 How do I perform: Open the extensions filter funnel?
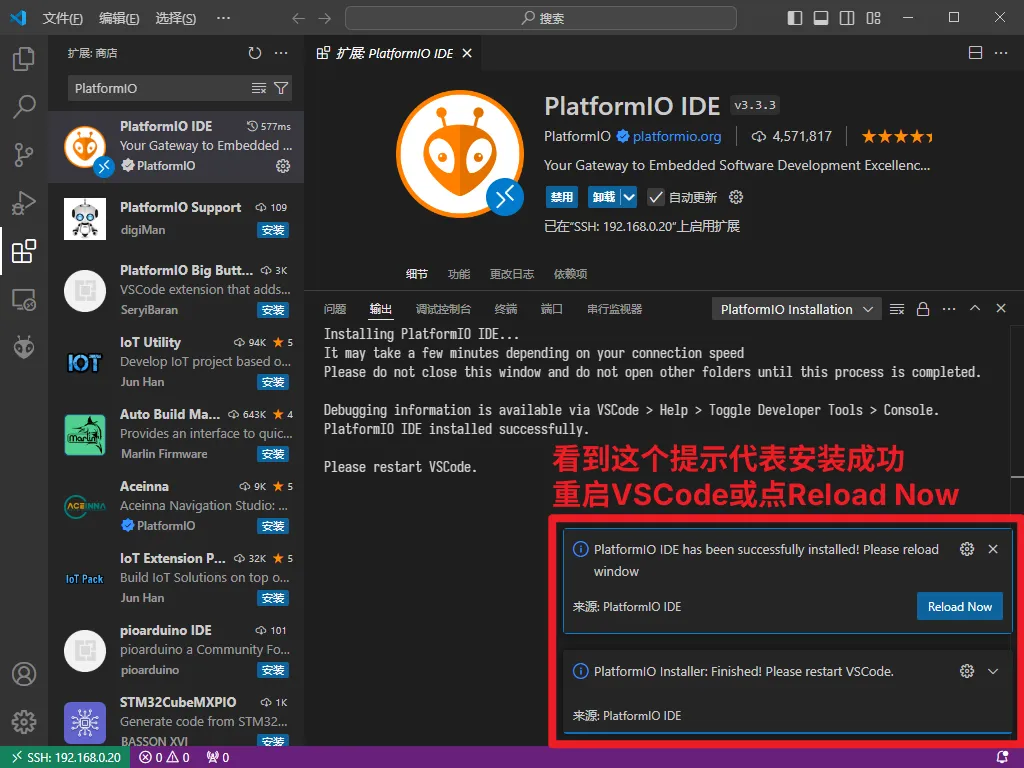pyautogui.click(x=281, y=88)
